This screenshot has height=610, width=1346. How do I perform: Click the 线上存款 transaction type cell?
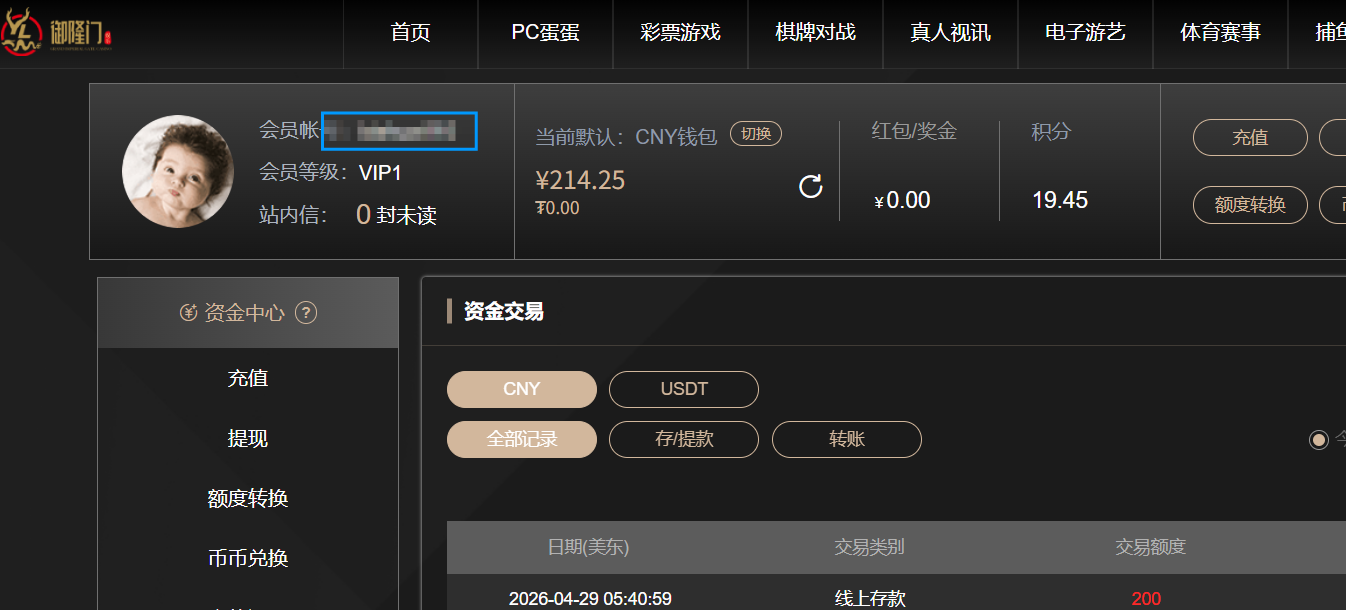(870, 599)
